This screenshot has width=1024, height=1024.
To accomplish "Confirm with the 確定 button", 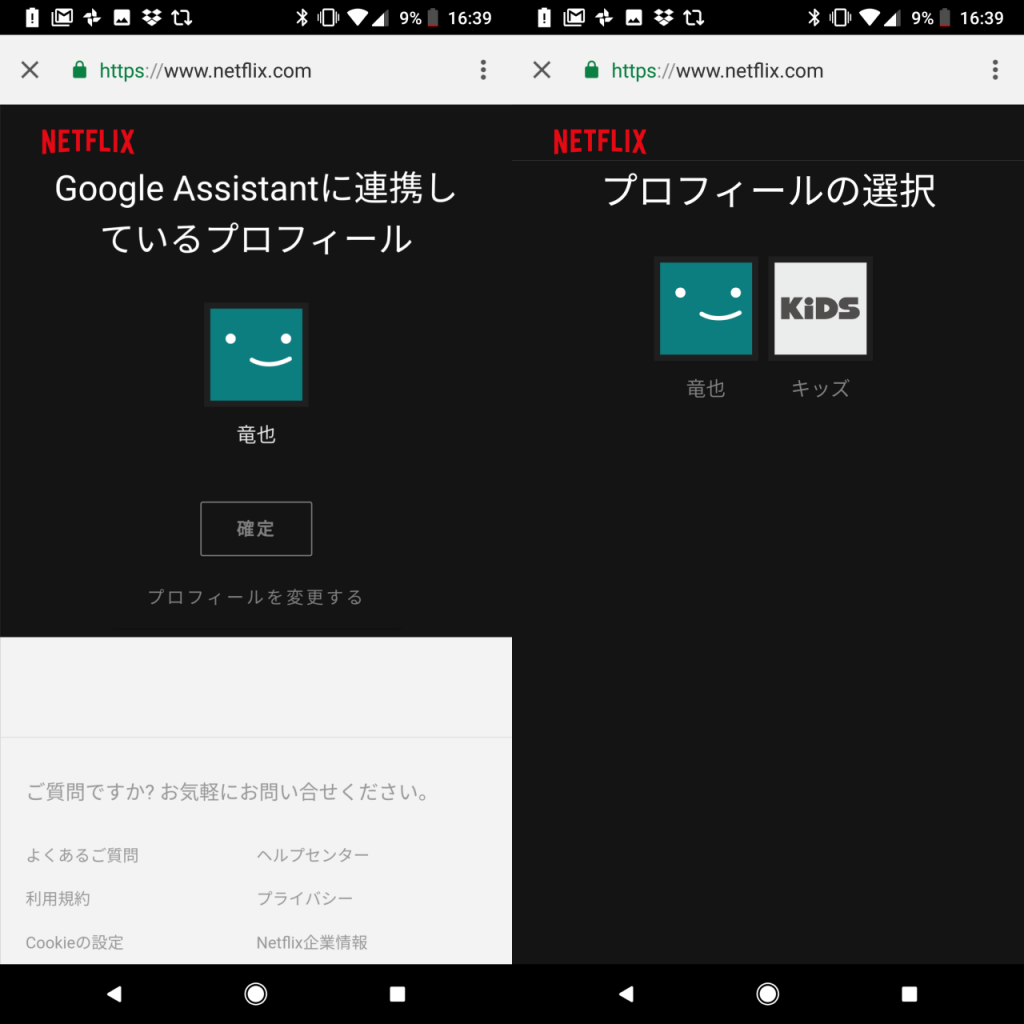I will pyautogui.click(x=256, y=529).
